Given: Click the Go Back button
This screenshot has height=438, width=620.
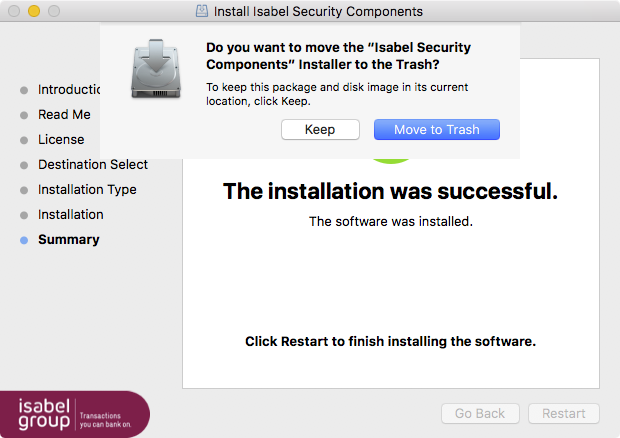Looking at the screenshot, I should pos(480,413).
